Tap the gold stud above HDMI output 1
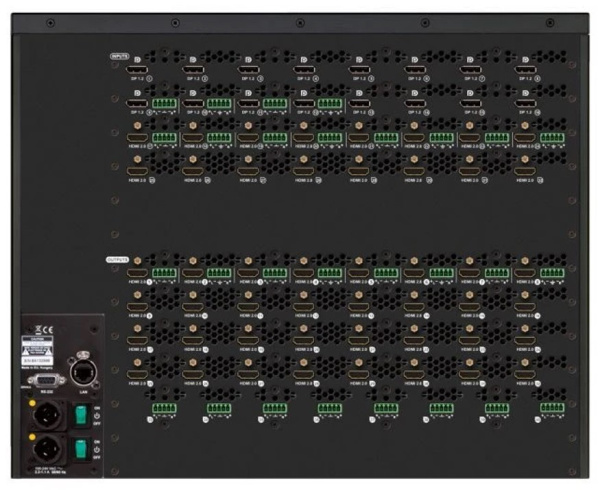The height and width of the screenshot is (490, 600). (137, 261)
